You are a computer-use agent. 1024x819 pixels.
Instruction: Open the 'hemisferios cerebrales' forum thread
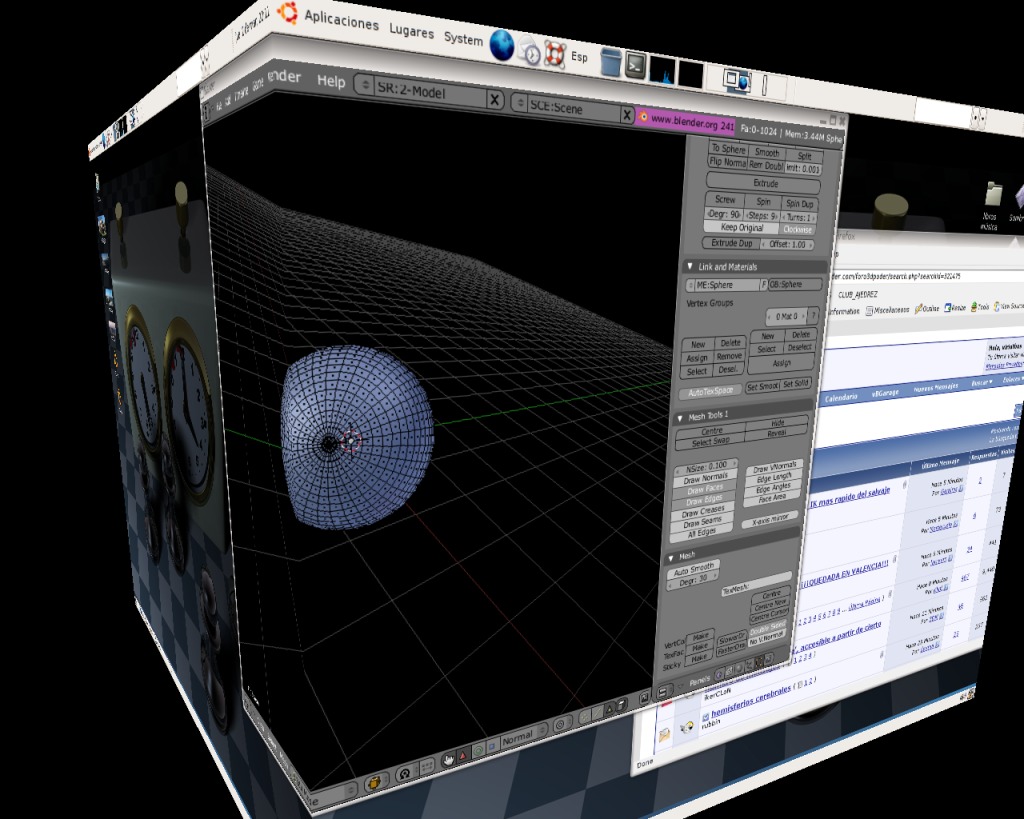click(x=751, y=703)
